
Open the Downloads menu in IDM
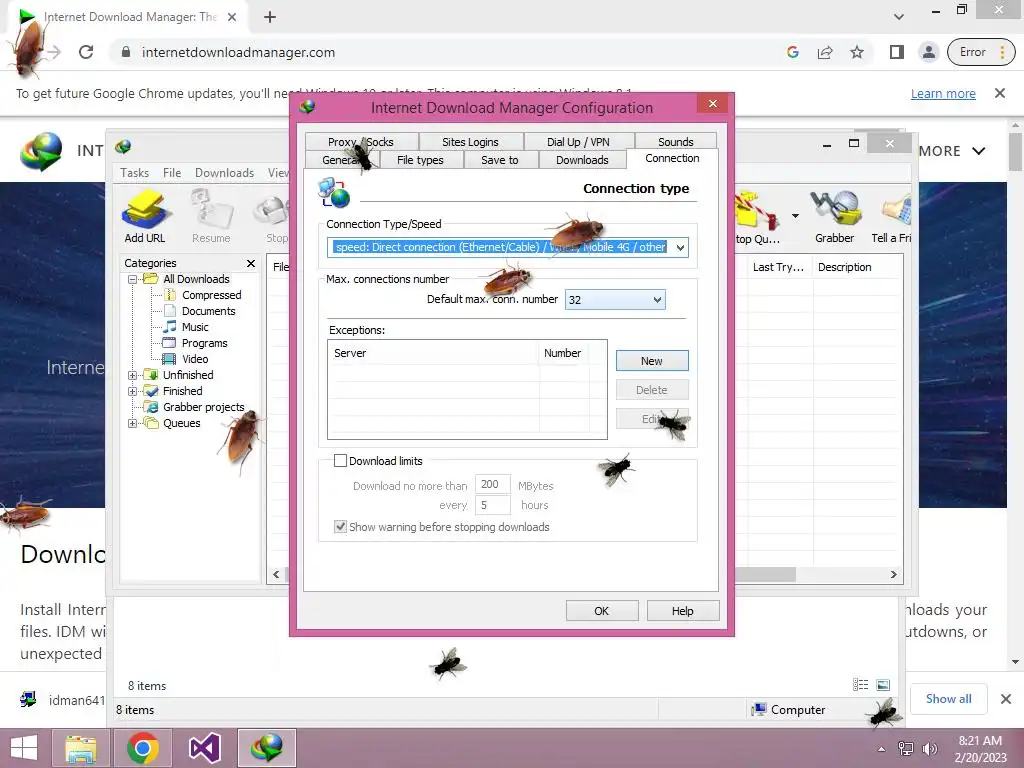point(224,172)
